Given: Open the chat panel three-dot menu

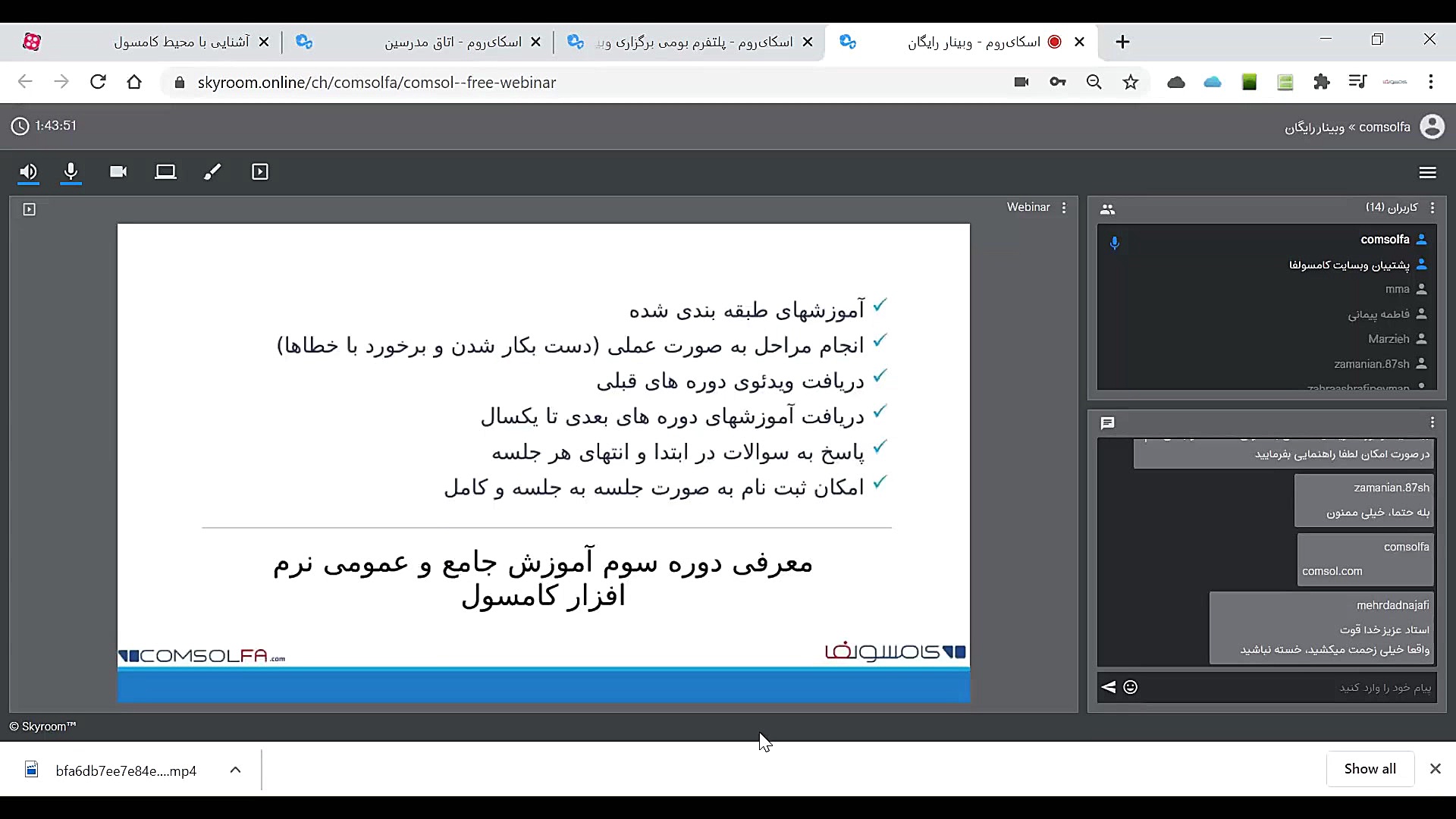Looking at the screenshot, I should (1432, 422).
